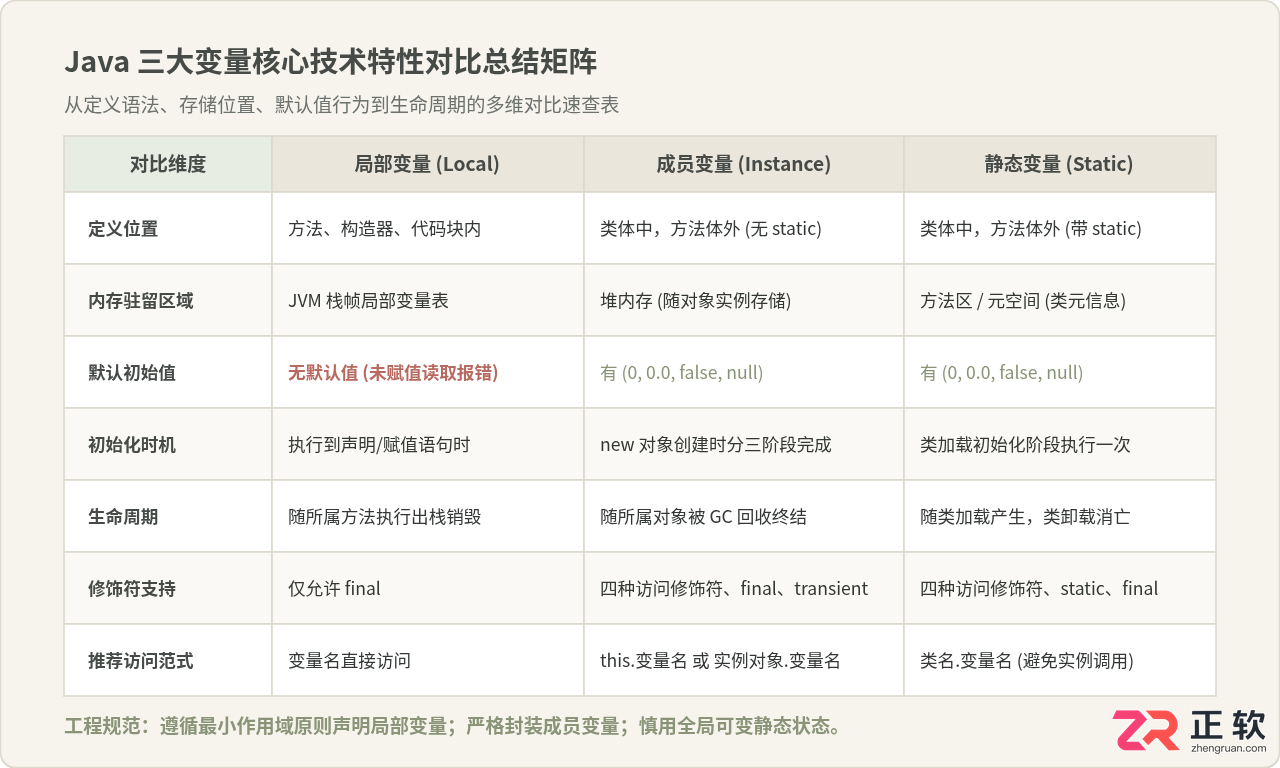Click the subtitle about 多维对比速查表

tap(342, 105)
